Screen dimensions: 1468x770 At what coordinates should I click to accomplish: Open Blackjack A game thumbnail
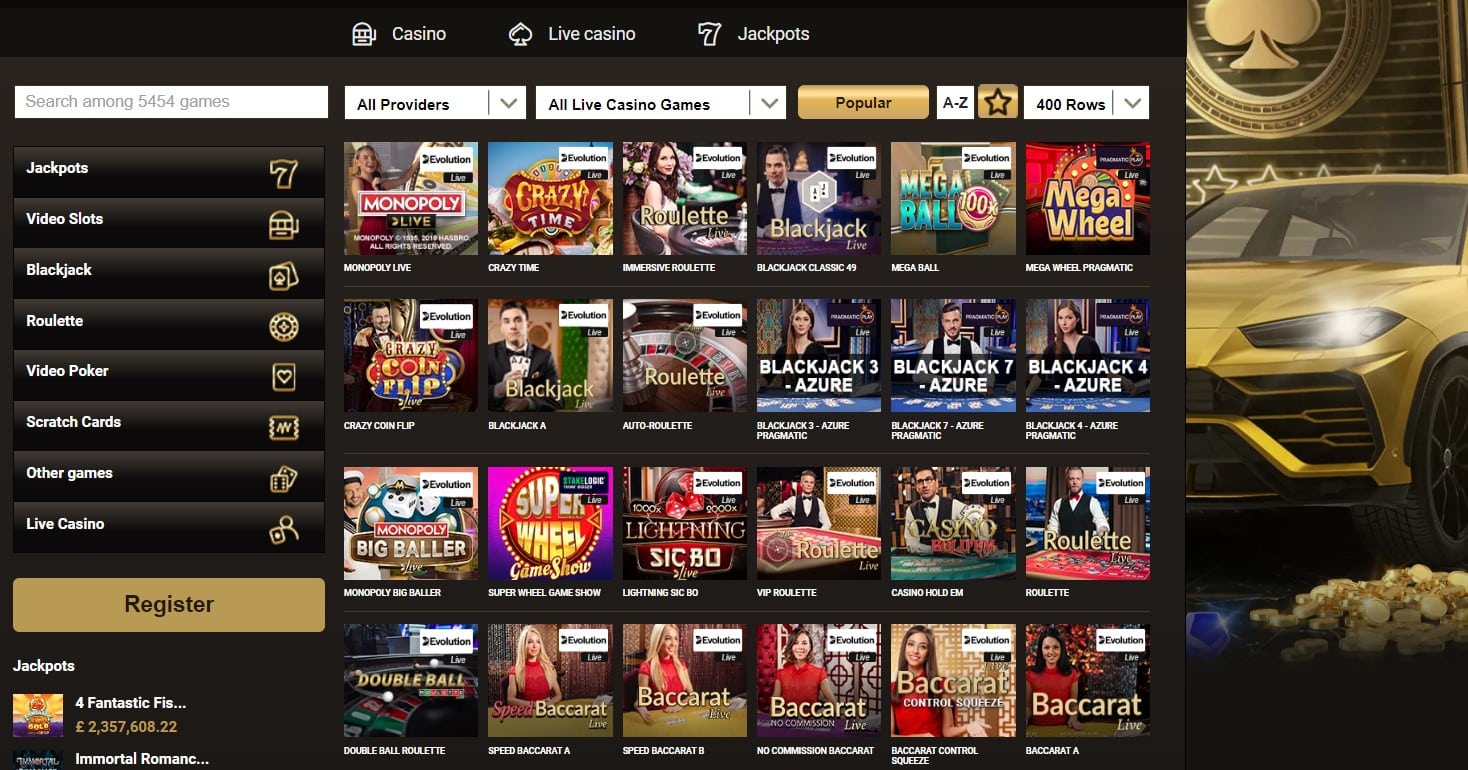click(x=550, y=355)
